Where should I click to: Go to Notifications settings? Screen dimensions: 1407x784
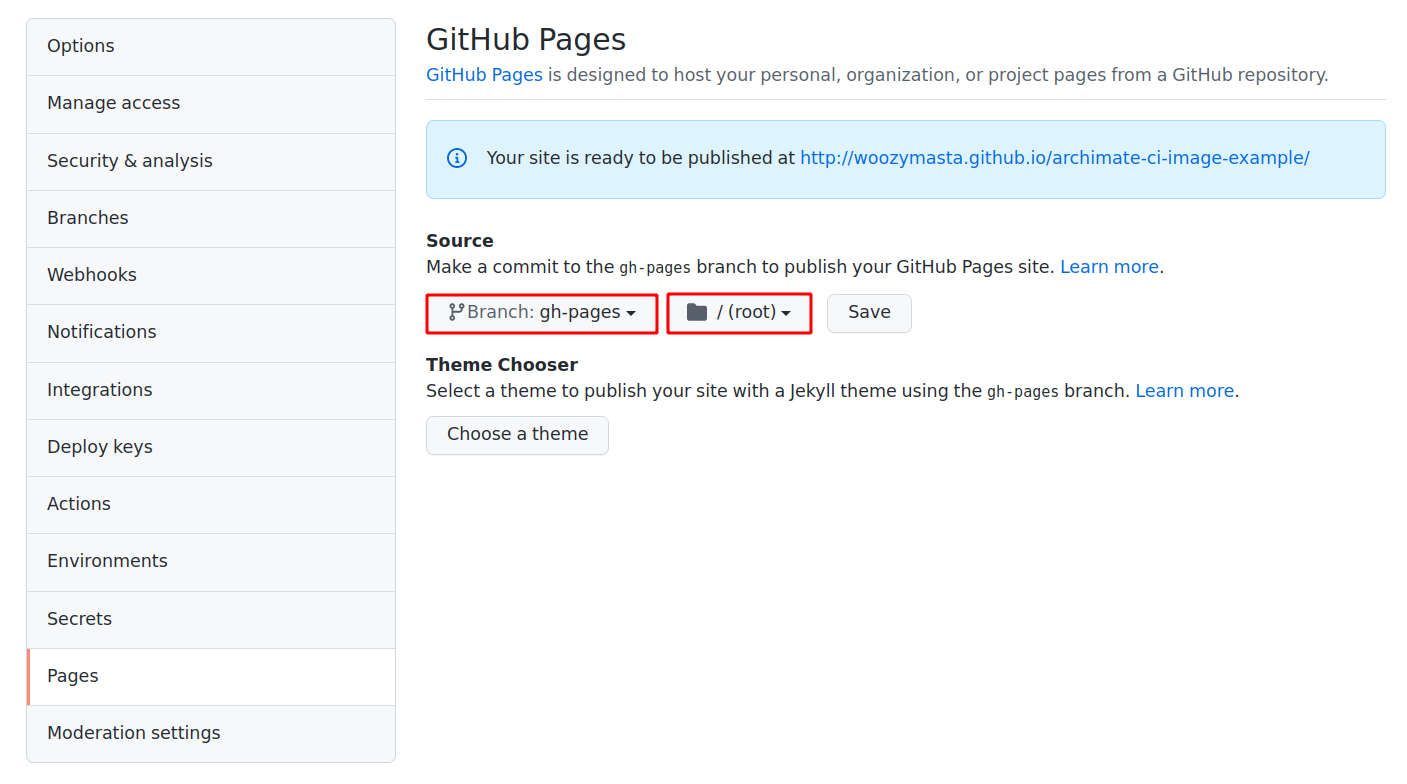211,333
